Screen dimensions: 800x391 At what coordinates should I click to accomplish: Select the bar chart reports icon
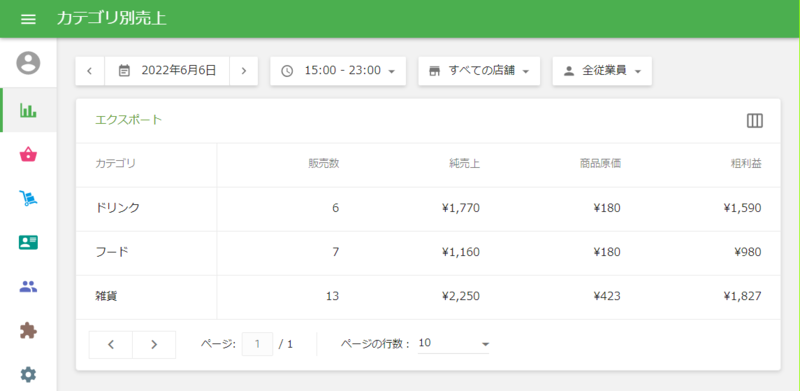[28, 110]
